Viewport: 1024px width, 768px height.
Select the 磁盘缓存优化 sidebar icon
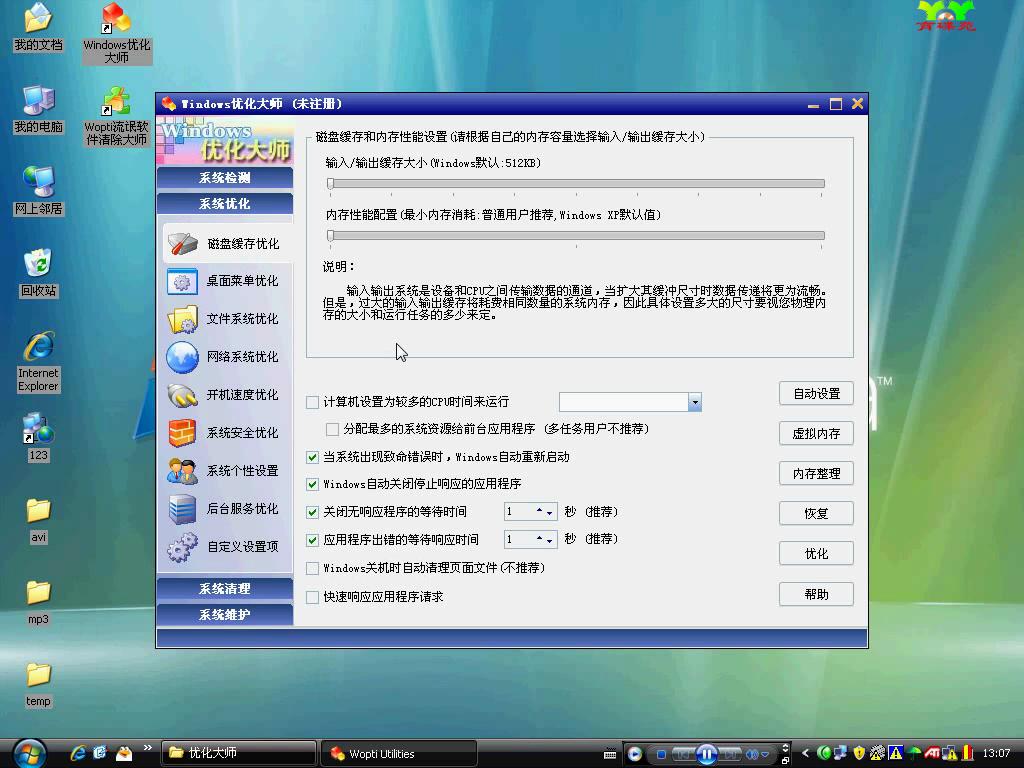(182, 244)
